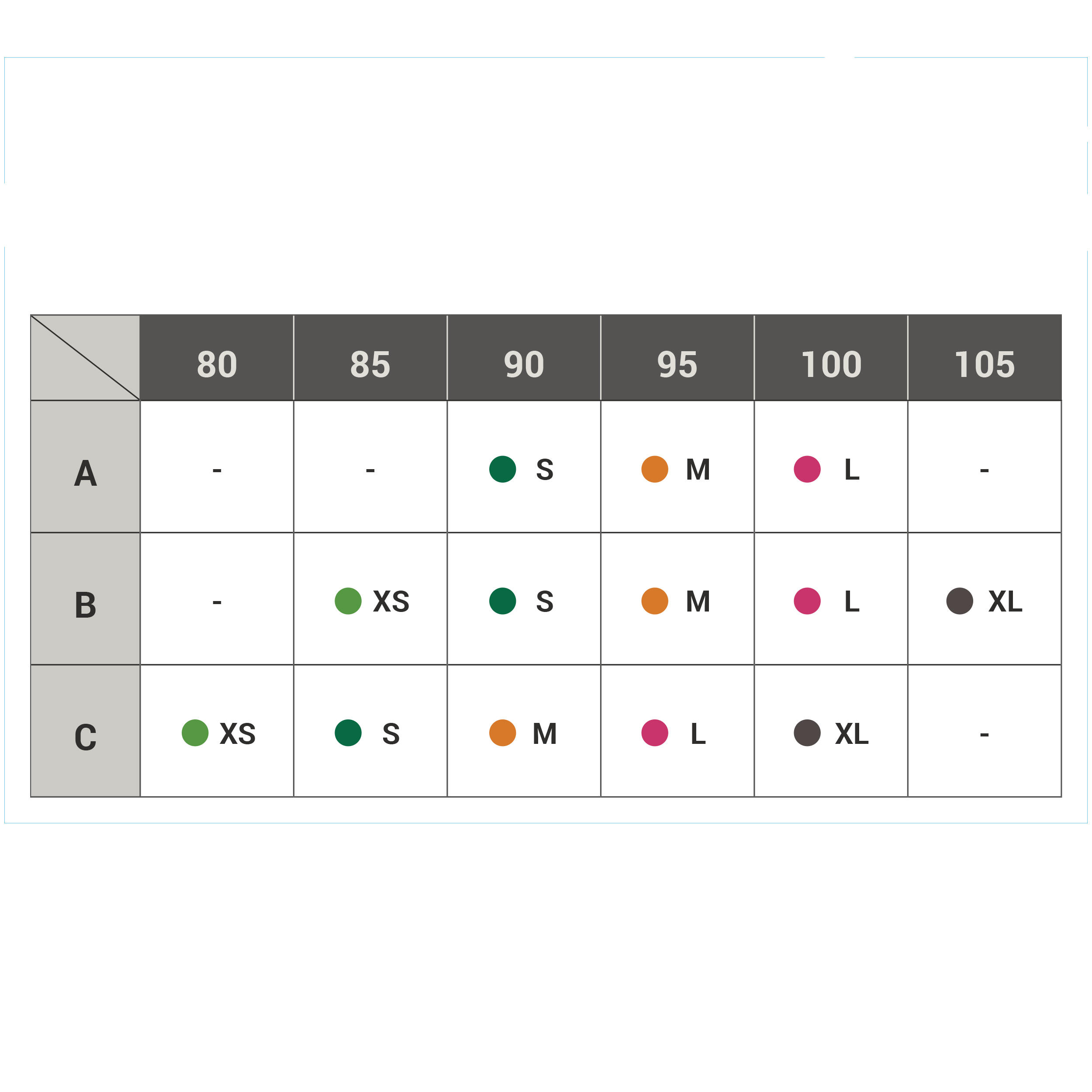1092x1092 pixels.
Task: Select the row C label cell
Action: coord(85,736)
